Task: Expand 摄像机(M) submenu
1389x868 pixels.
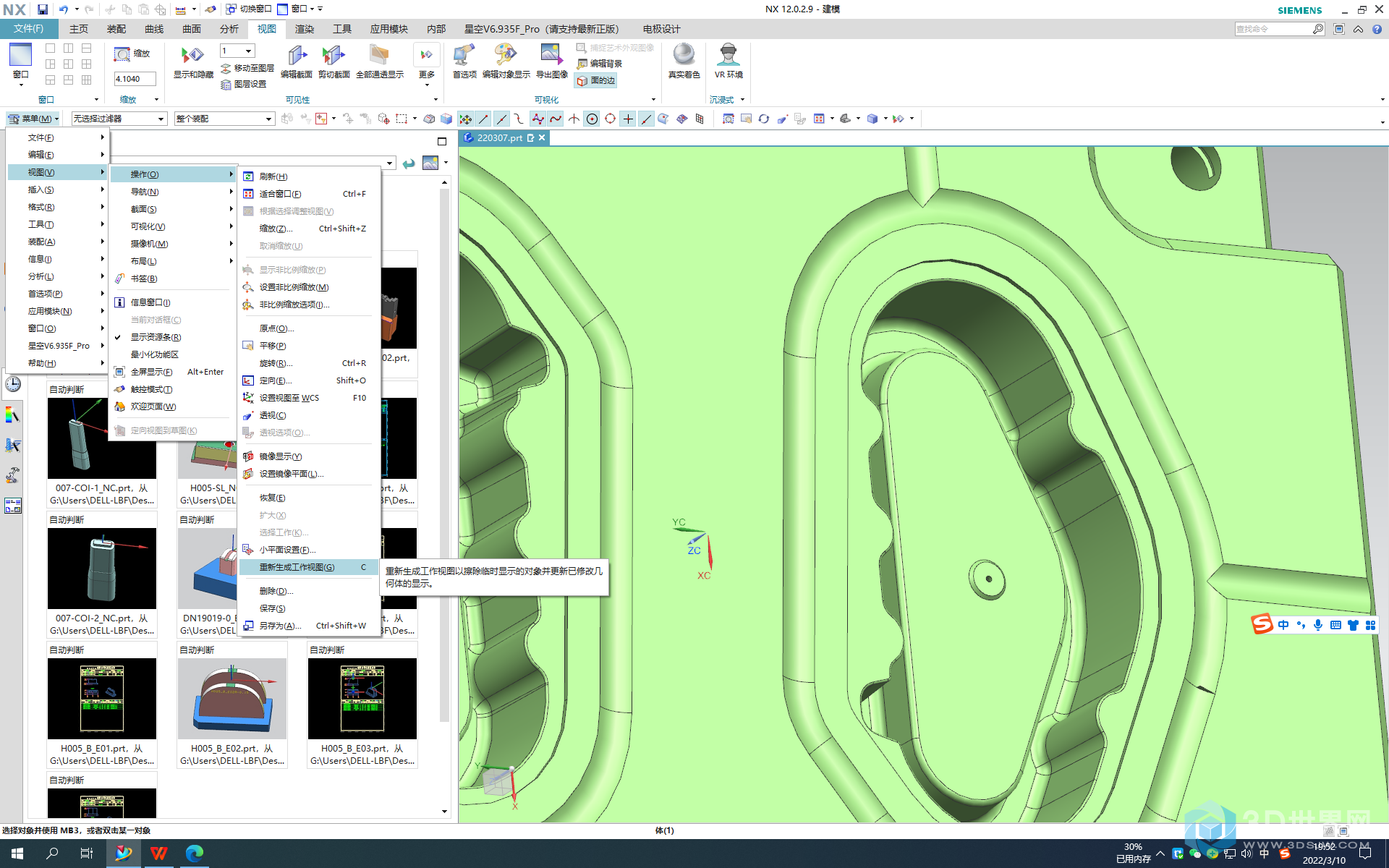Action: (173, 244)
